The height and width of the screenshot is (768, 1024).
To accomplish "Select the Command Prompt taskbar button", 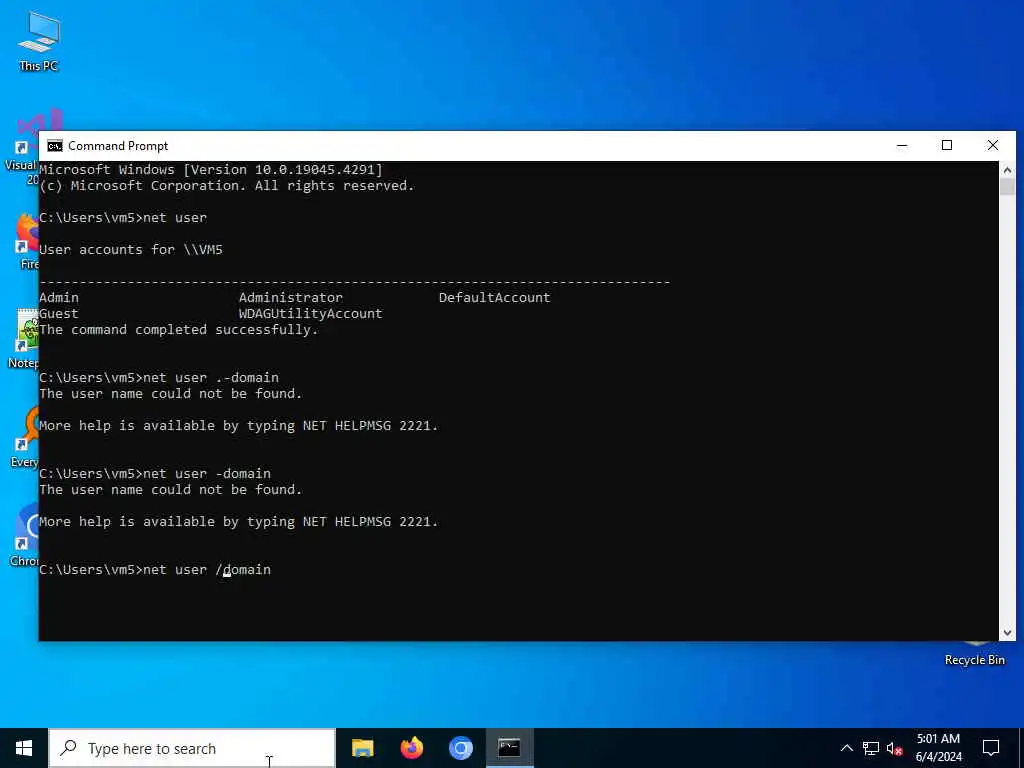I will (509, 748).
